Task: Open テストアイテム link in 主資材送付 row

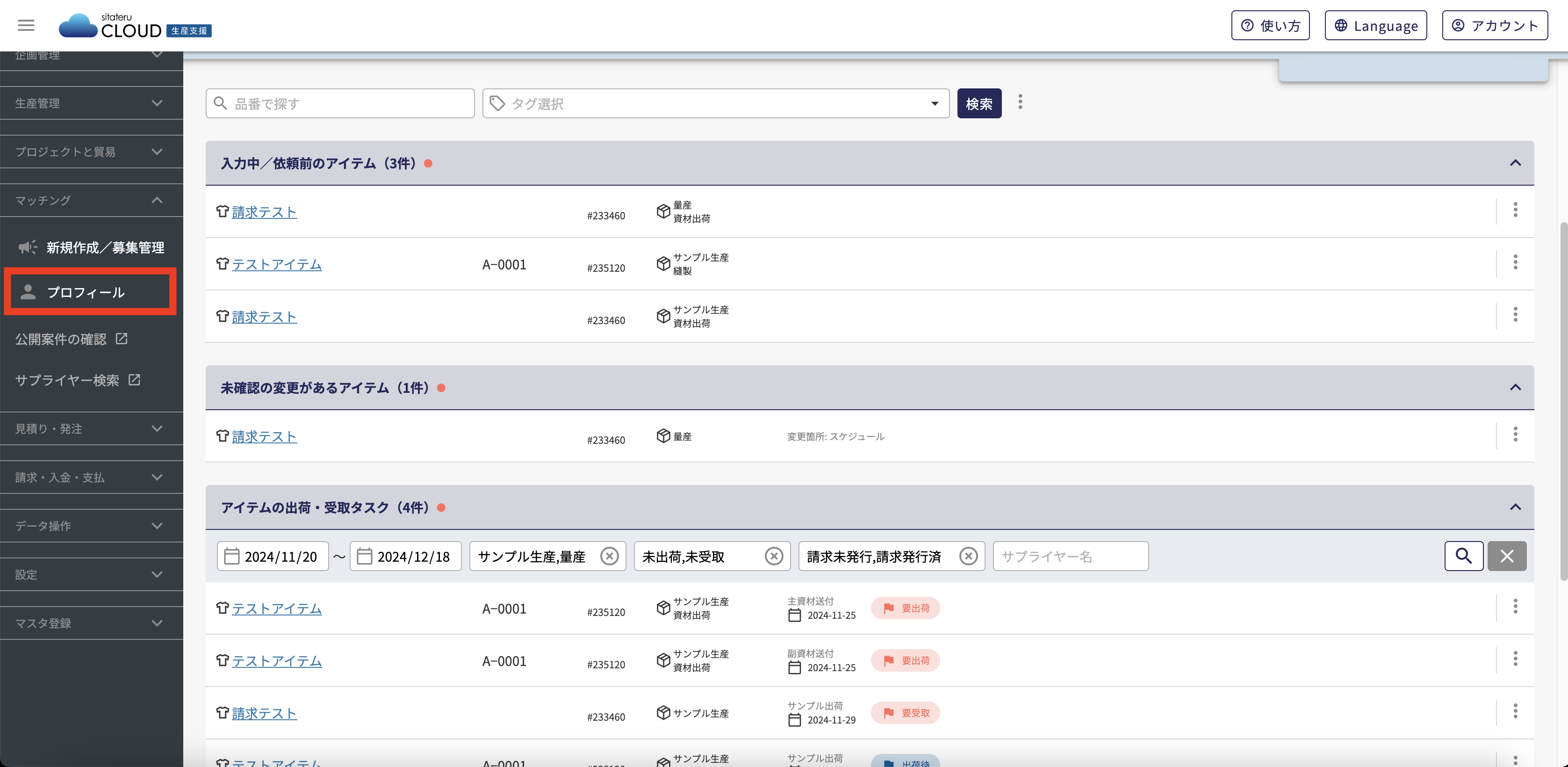Action: (277, 608)
